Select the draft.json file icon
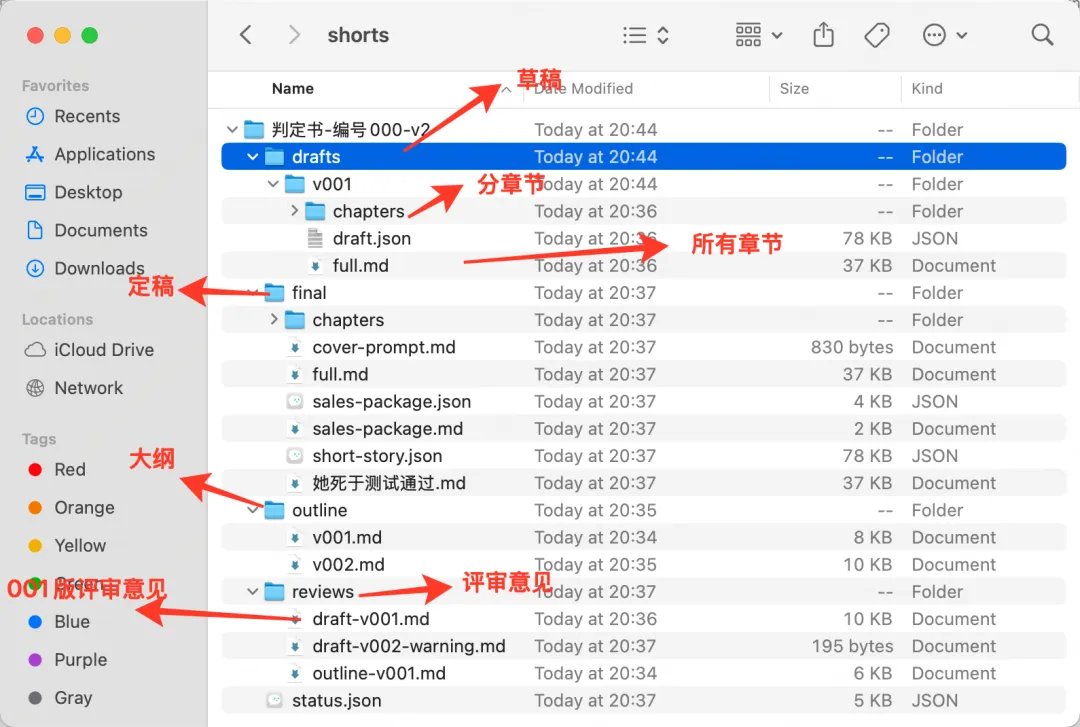This screenshot has height=727, width=1080. (315, 238)
